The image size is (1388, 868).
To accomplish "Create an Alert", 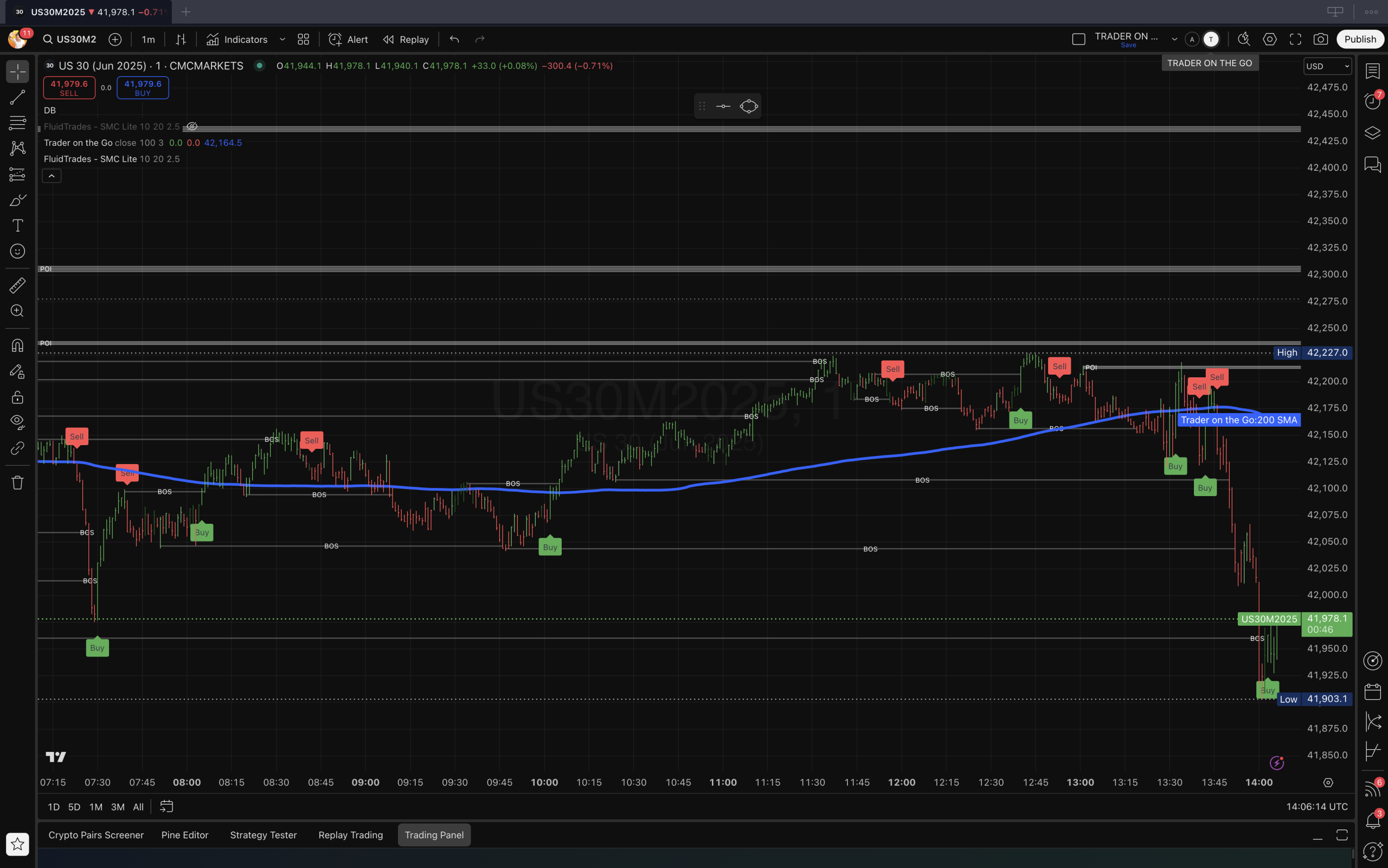I will coord(348,39).
